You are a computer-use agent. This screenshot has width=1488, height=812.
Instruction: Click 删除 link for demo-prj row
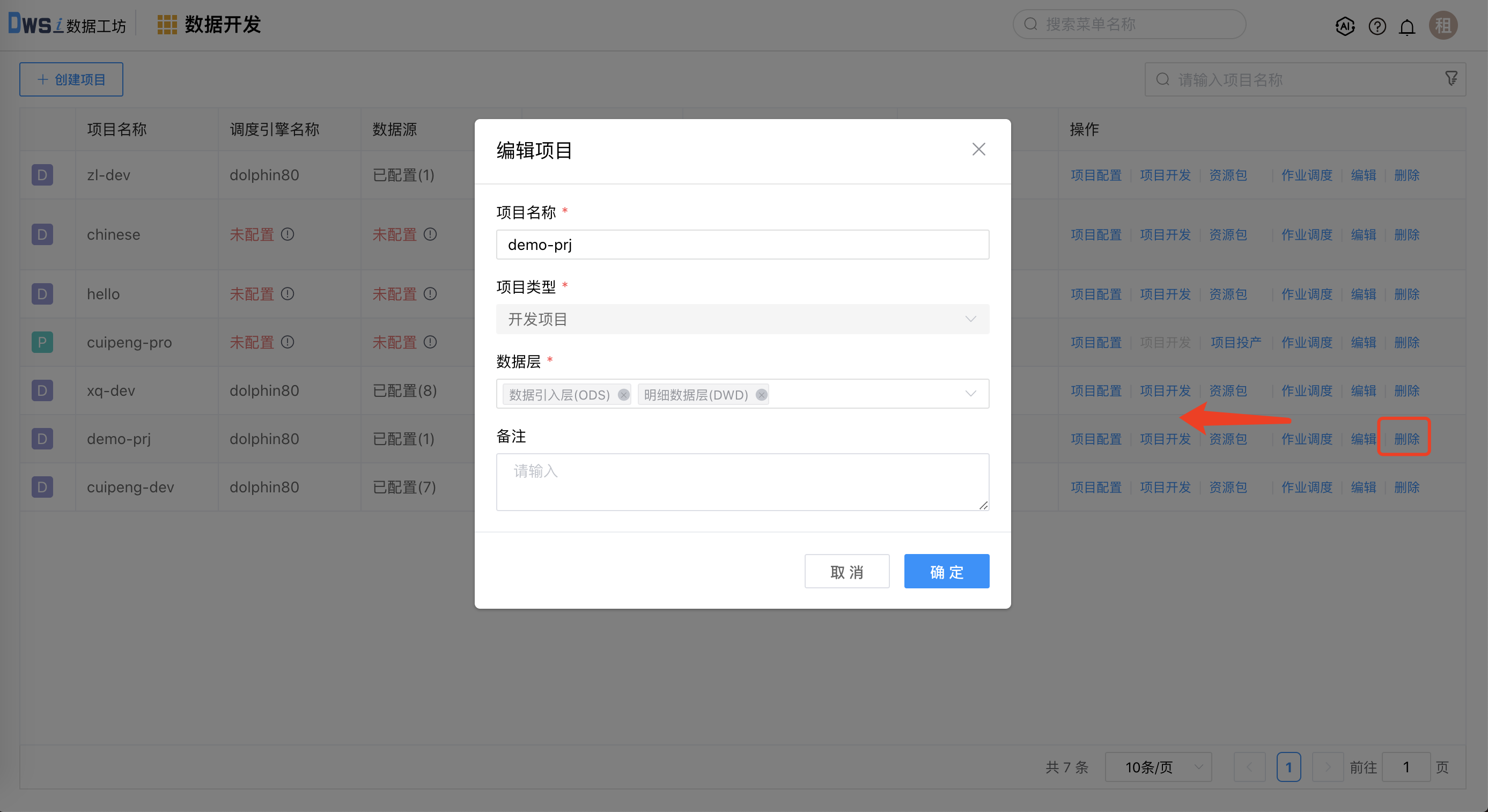[1406, 439]
